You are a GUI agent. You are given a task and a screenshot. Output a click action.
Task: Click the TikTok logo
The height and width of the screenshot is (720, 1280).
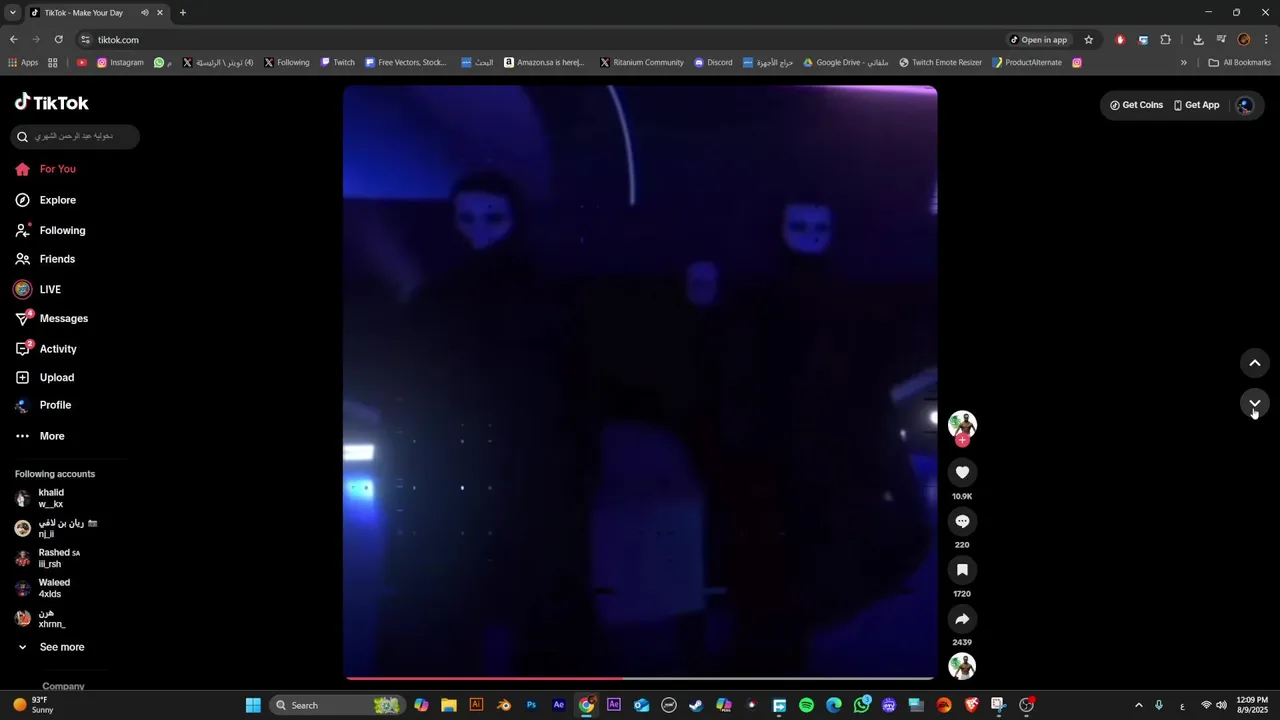coord(52,102)
